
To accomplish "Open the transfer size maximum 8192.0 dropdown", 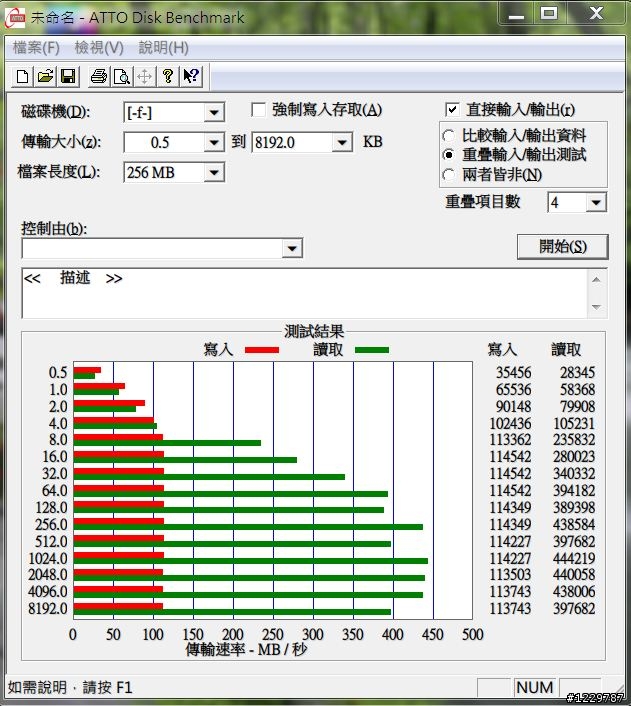I will [x=342, y=143].
